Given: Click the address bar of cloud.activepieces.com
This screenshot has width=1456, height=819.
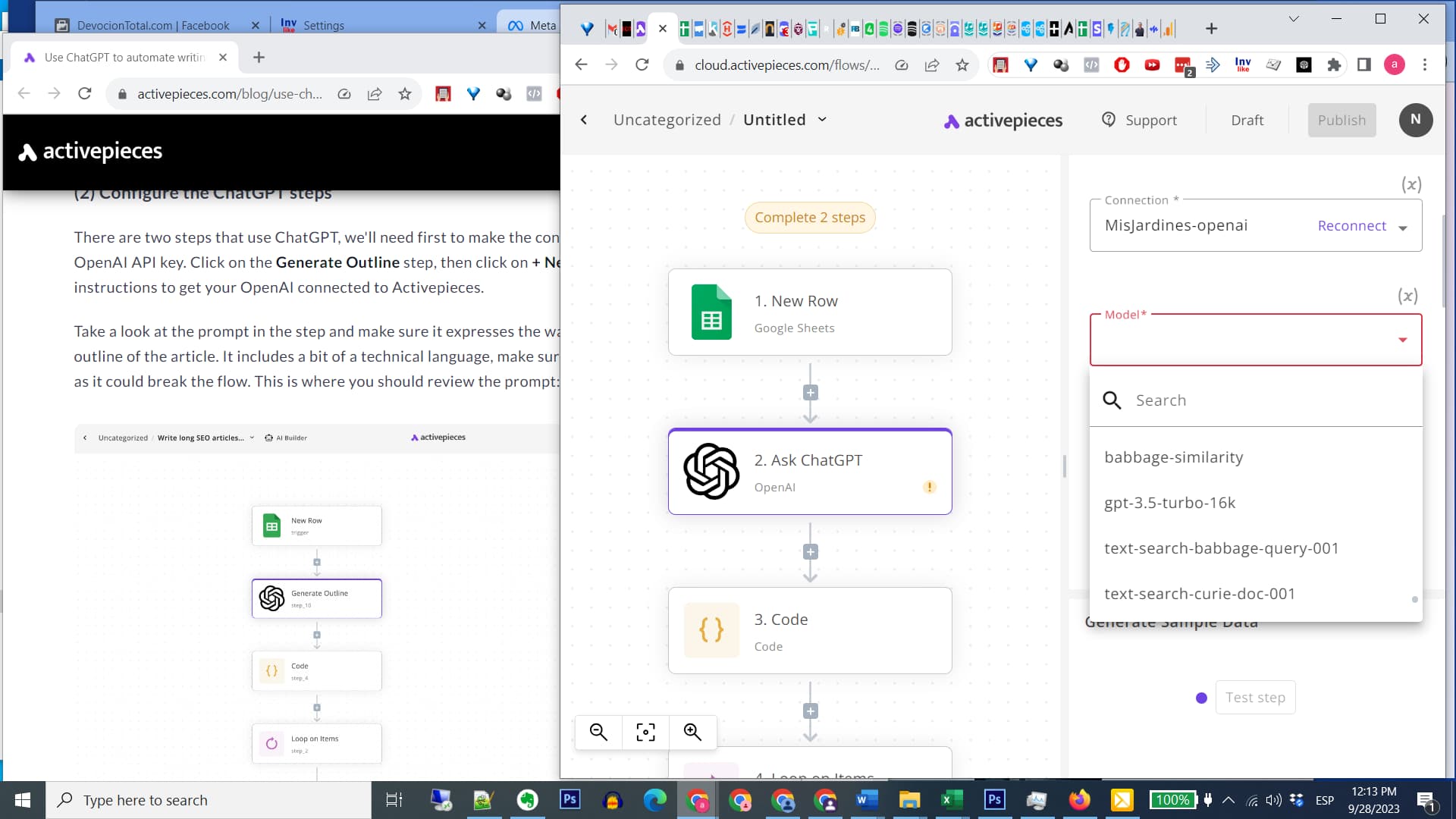Looking at the screenshot, I should pos(787,65).
